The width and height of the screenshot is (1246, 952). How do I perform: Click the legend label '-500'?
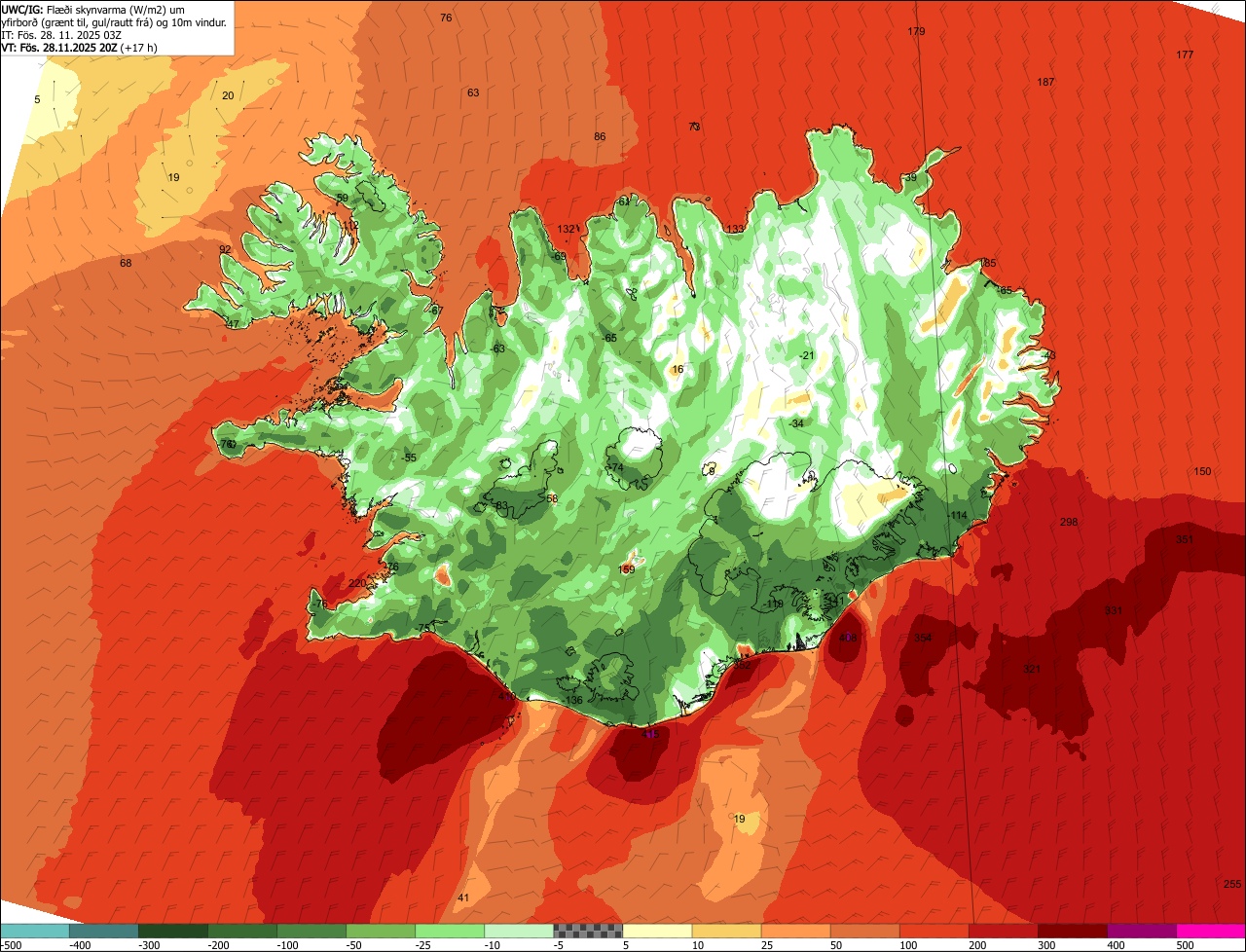11,945
